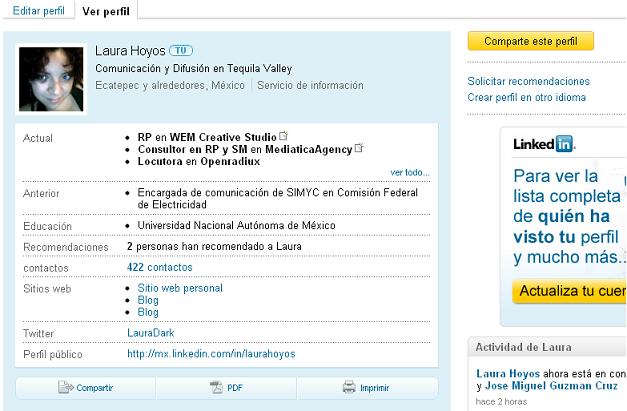This screenshot has width=627, height=411.
Task: Expand positions with ver todo link
Action: 410,172
